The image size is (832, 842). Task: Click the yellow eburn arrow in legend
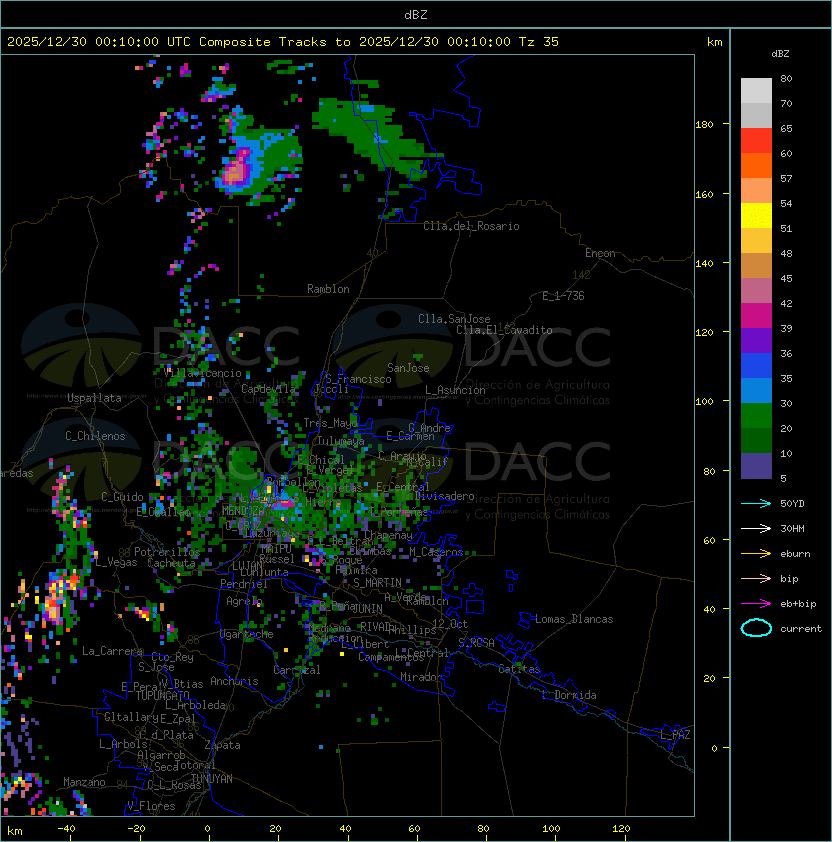(x=756, y=553)
